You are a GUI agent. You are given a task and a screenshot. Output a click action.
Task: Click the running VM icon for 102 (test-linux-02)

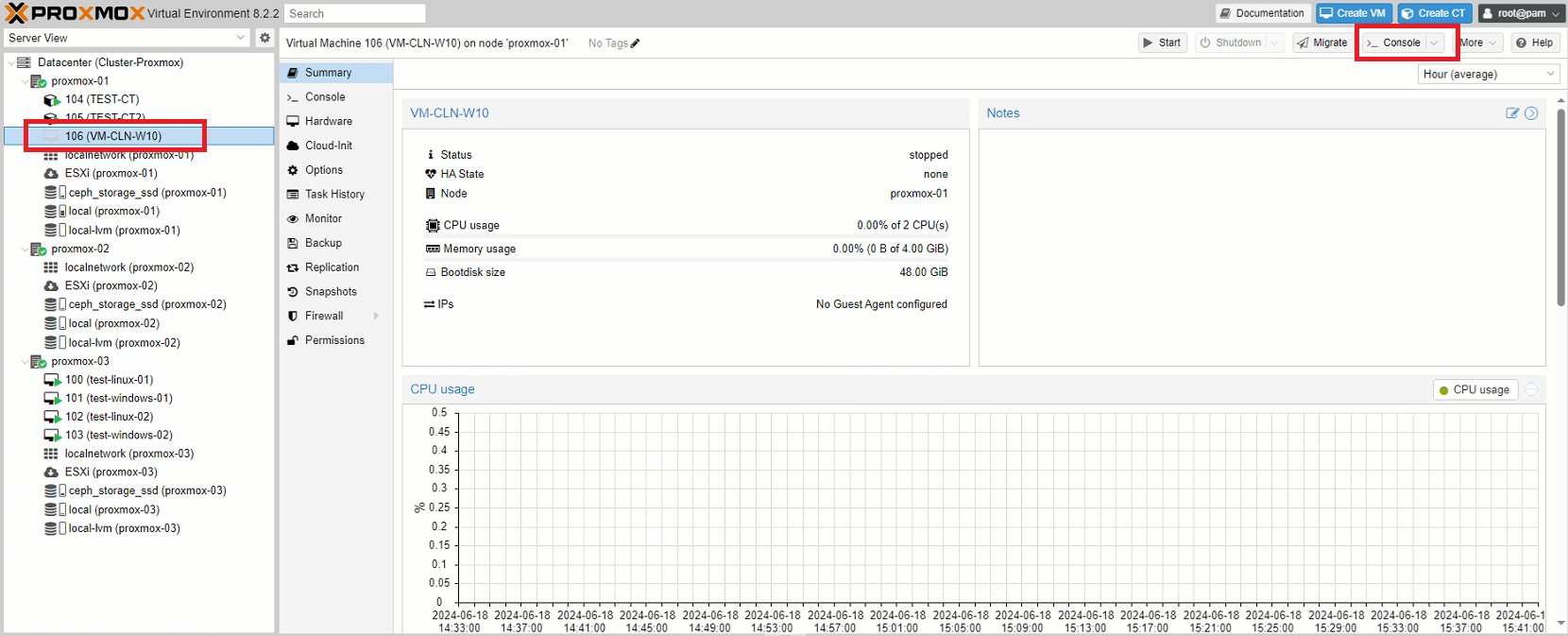52,417
